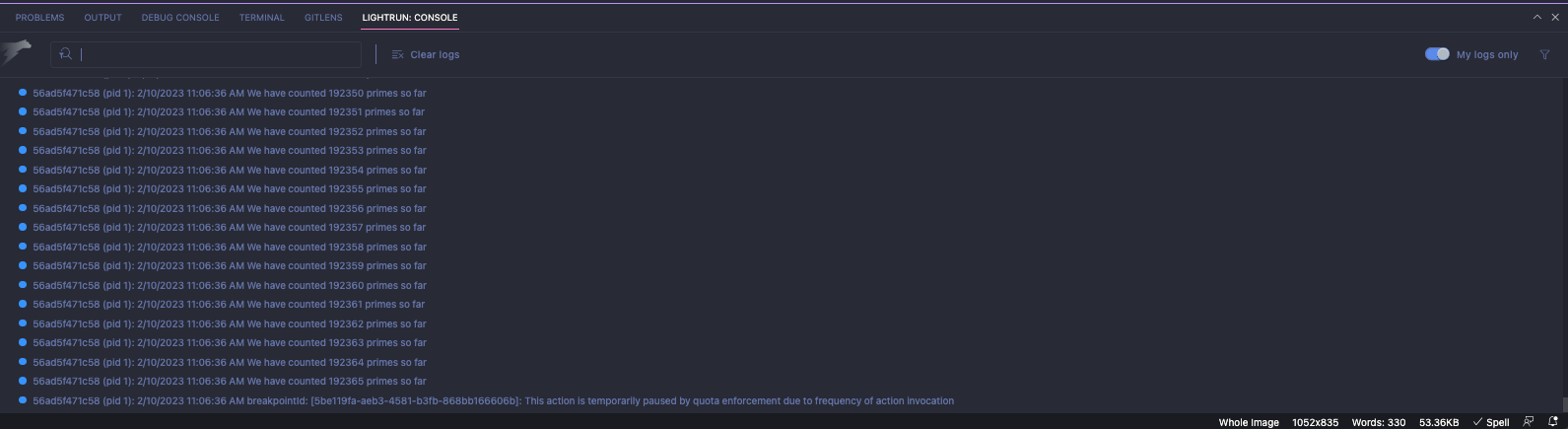The height and width of the screenshot is (429, 1568).
Task: Click the search icon in the filter box
Action: point(66,54)
